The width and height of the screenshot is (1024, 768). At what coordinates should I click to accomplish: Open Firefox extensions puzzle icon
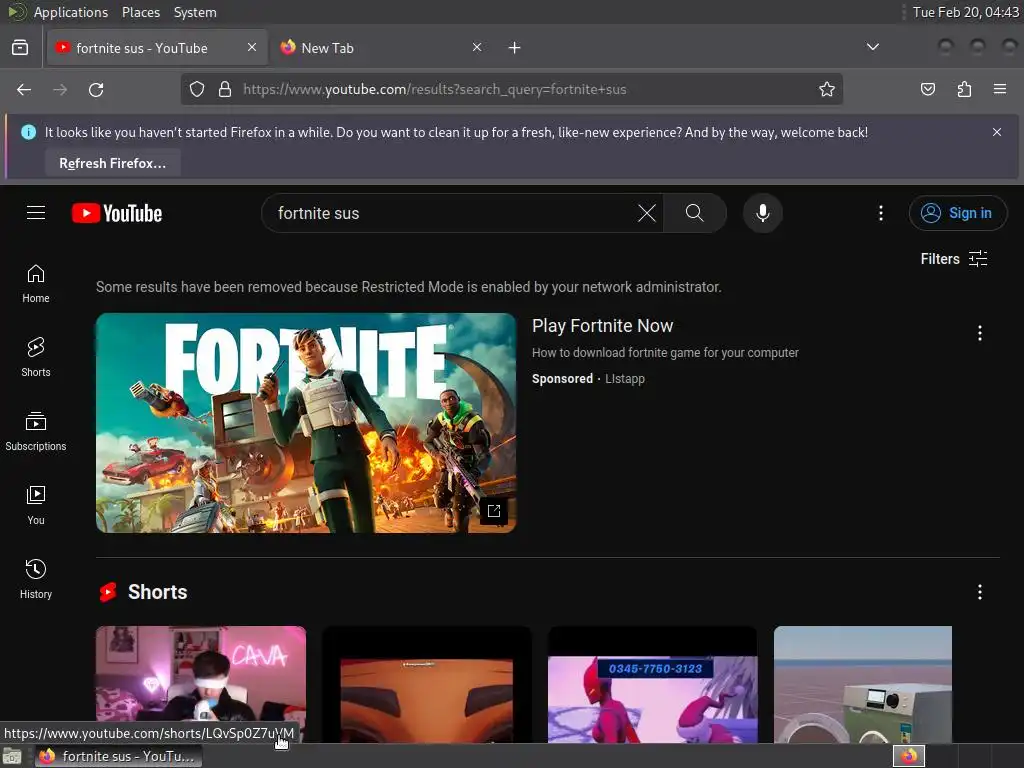tap(964, 89)
